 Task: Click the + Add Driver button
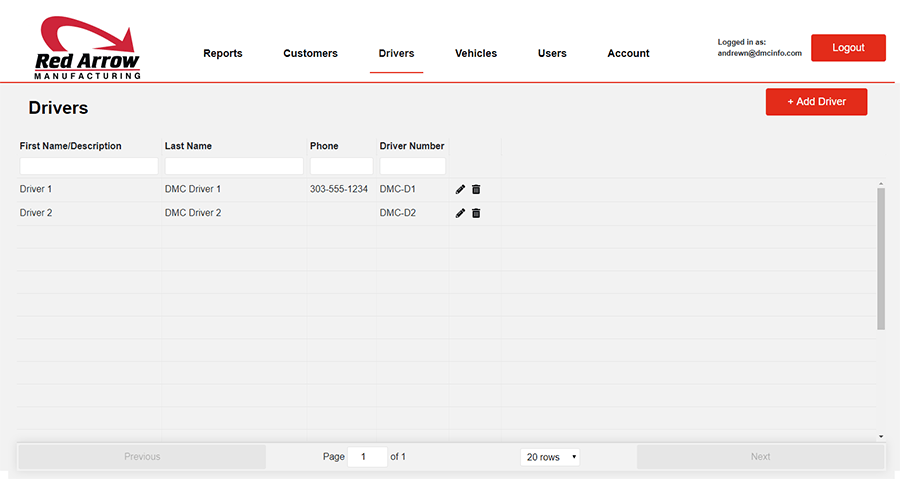pos(816,102)
